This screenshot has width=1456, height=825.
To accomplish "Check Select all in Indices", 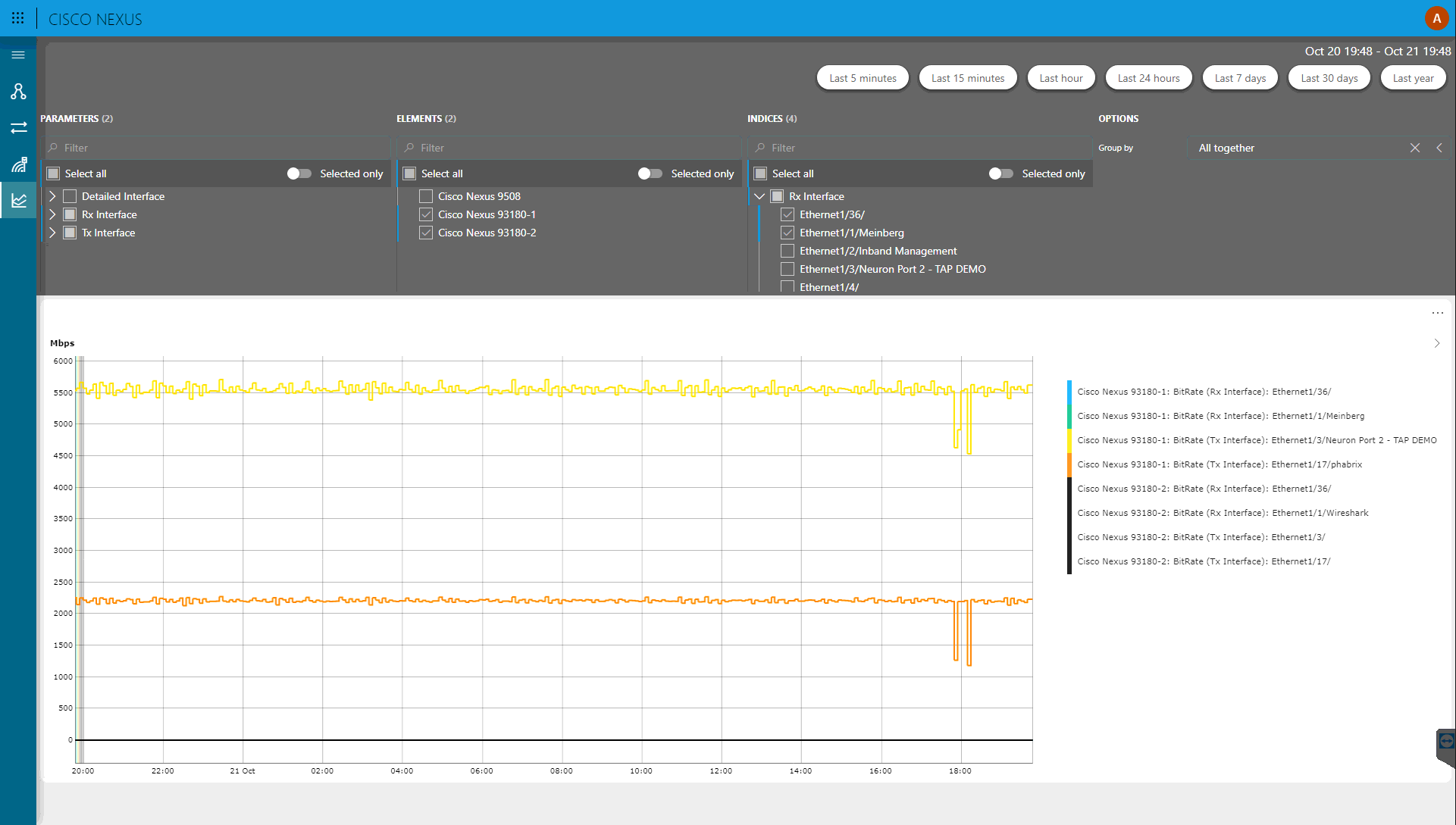I will tap(760, 173).
